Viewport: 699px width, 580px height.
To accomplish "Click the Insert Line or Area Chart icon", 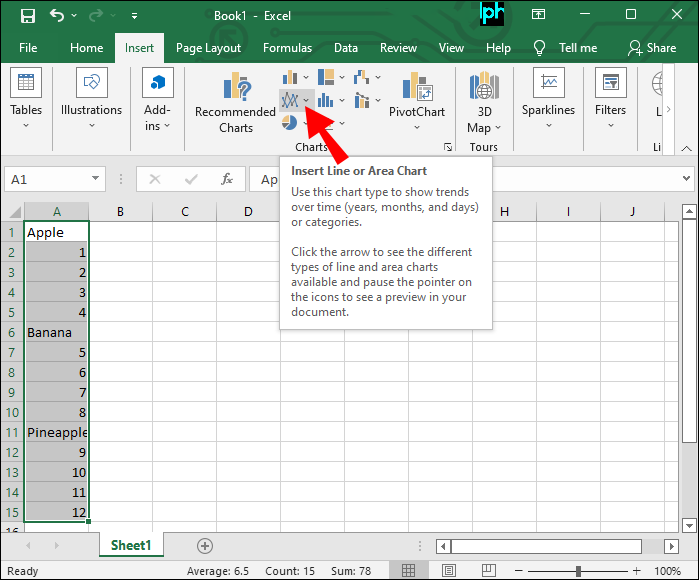I will tap(291, 100).
